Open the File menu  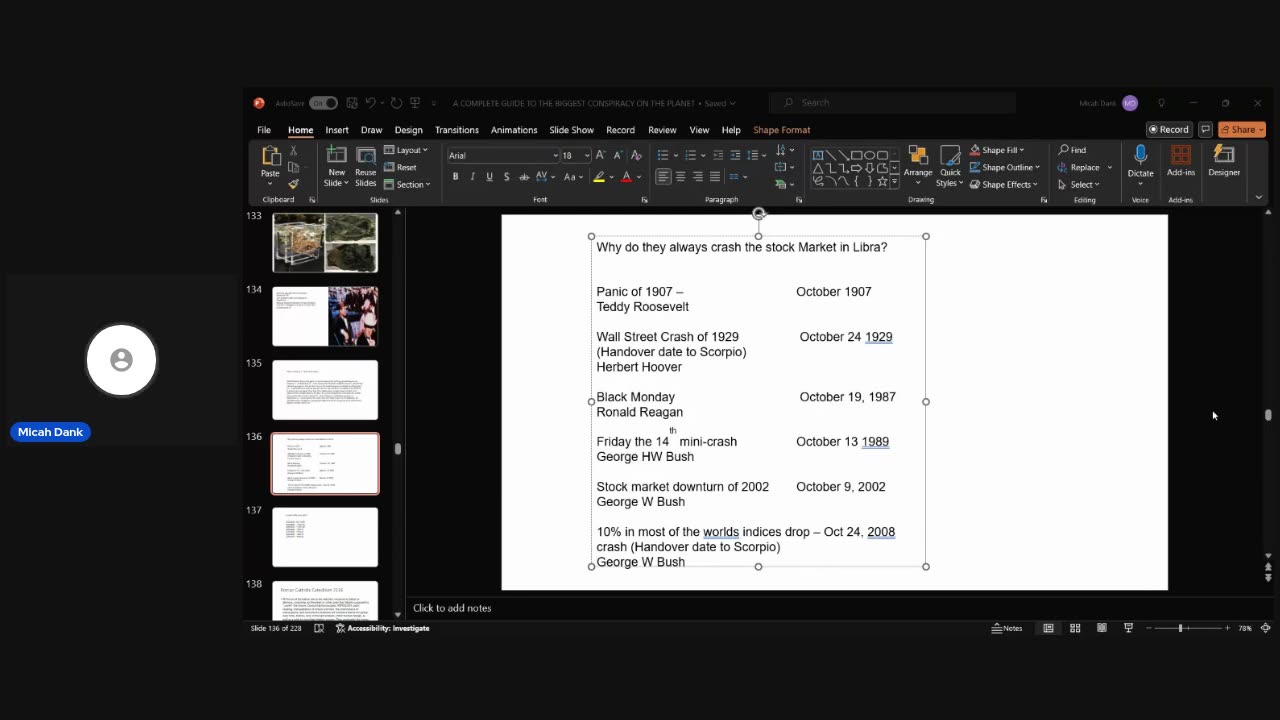click(264, 130)
